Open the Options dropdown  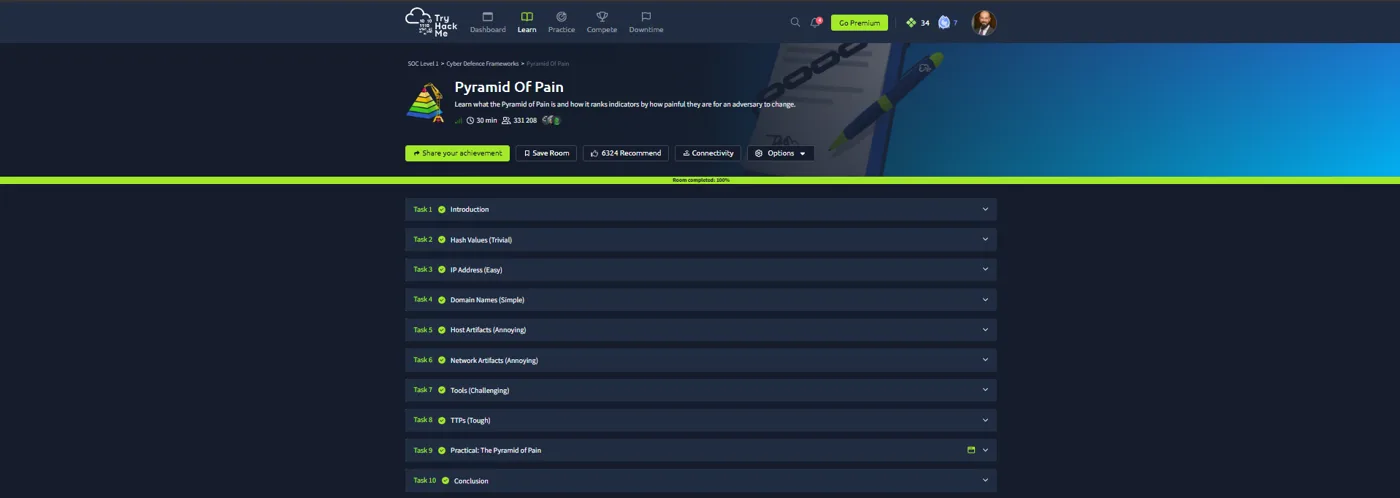[780, 153]
